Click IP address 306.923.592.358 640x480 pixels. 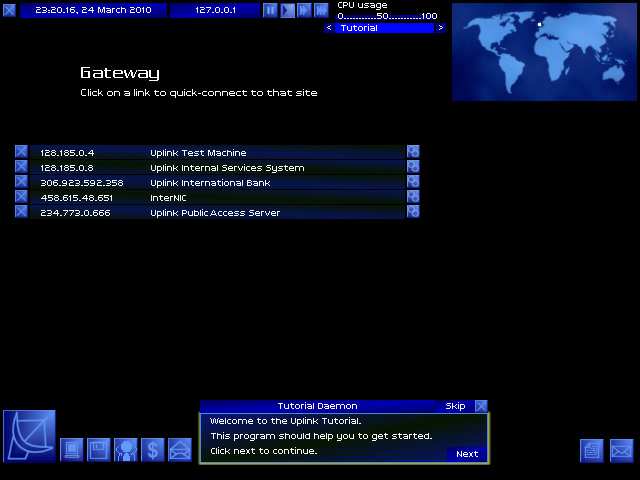pyautogui.click(x=82, y=183)
